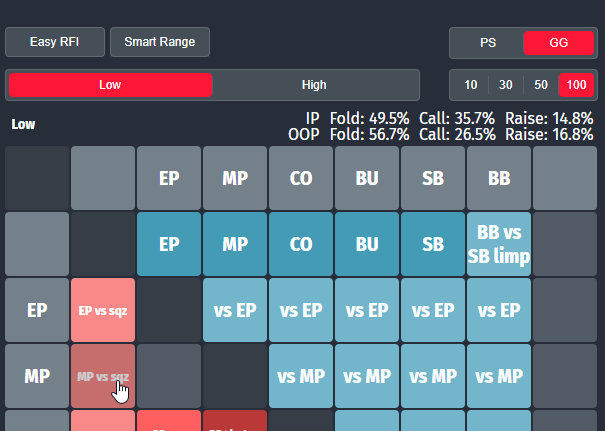
Task: Open the Smart Range option
Action: [x=160, y=42]
